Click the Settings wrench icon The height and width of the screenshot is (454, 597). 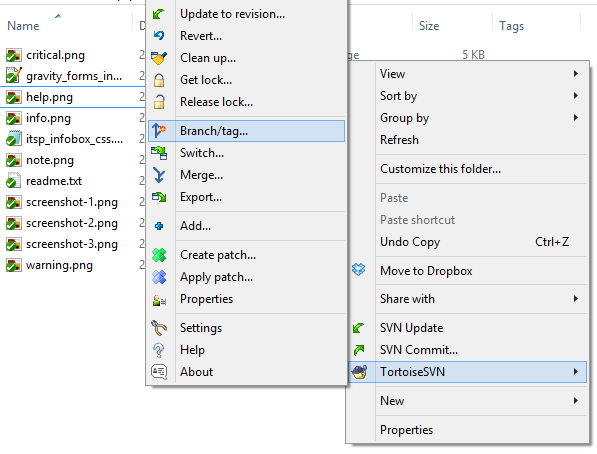pos(159,328)
